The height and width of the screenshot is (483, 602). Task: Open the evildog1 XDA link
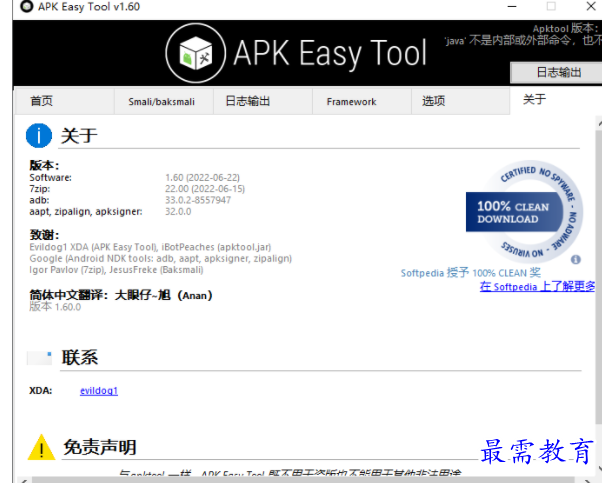tap(99, 391)
